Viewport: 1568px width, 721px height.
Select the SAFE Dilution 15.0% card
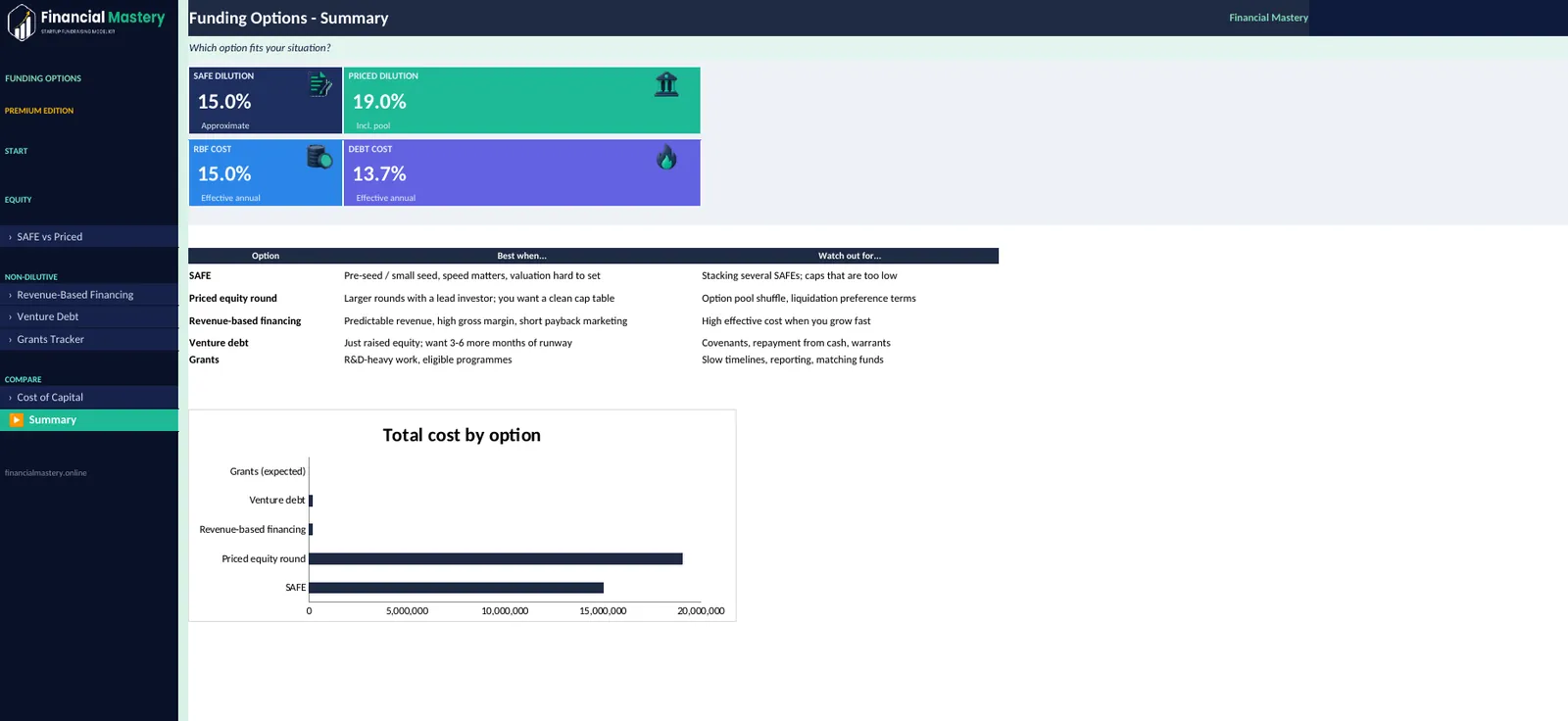[x=266, y=100]
